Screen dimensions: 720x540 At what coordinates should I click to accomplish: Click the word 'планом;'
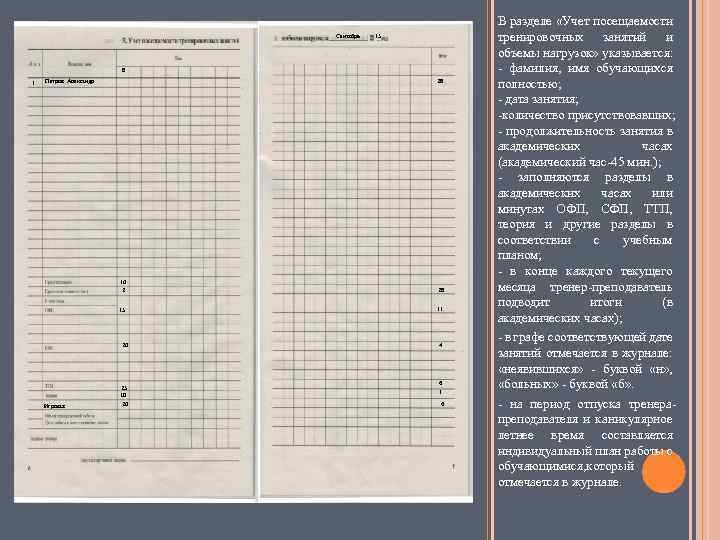(x=519, y=255)
